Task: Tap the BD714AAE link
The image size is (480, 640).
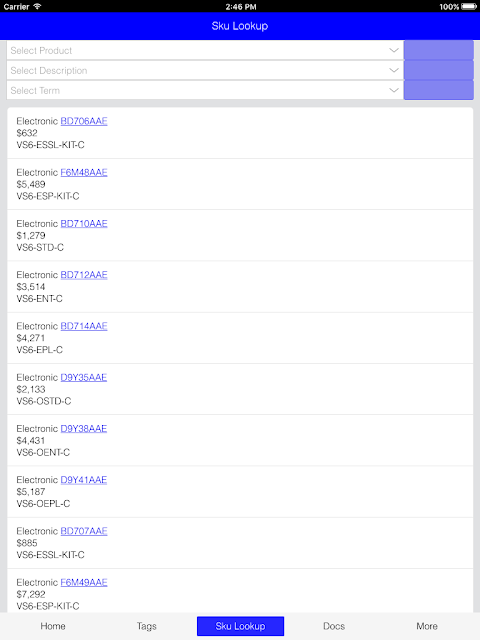Action: pyautogui.click(x=84, y=326)
